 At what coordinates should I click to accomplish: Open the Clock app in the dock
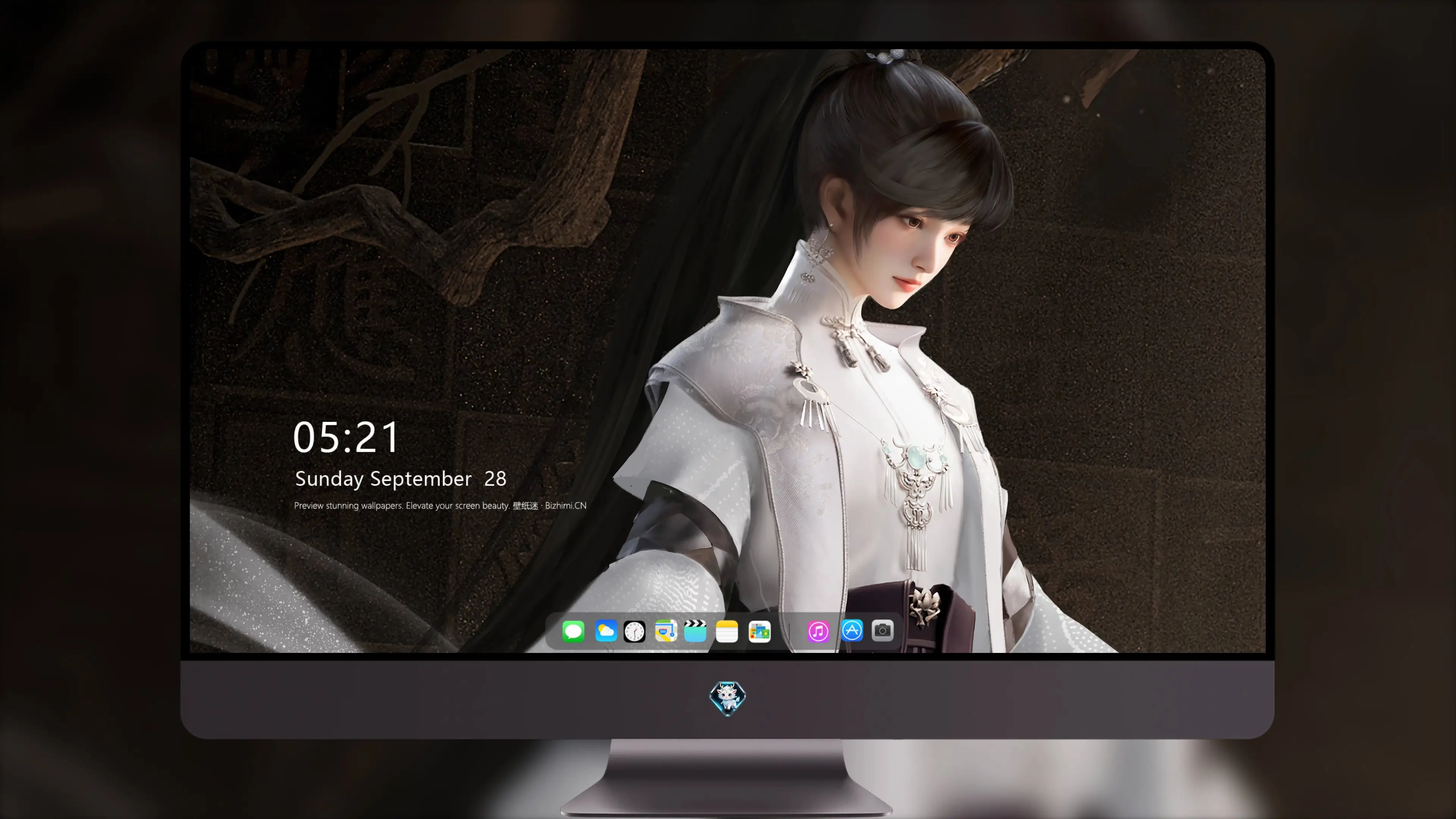click(x=634, y=631)
